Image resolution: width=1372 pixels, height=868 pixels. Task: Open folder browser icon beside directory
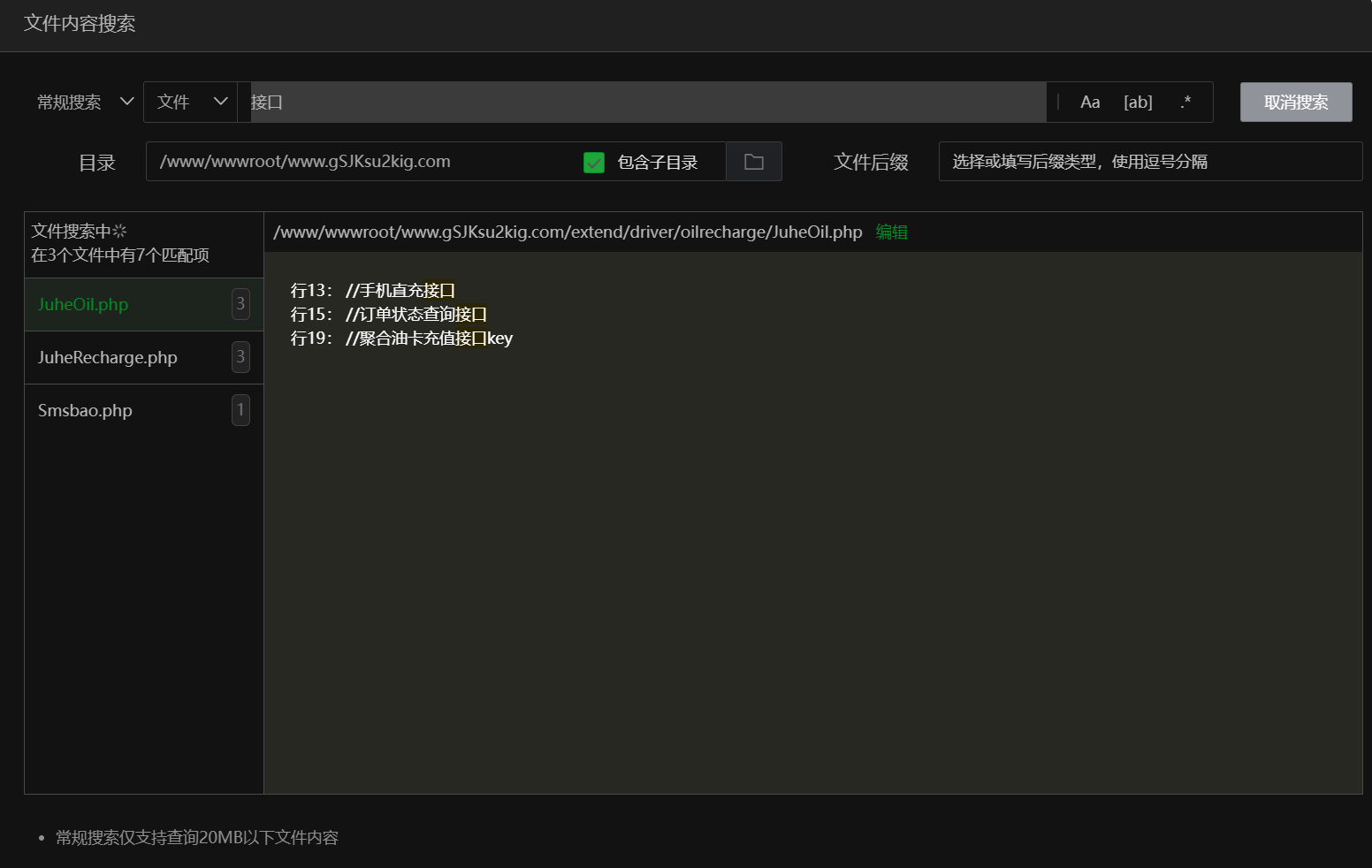[754, 162]
